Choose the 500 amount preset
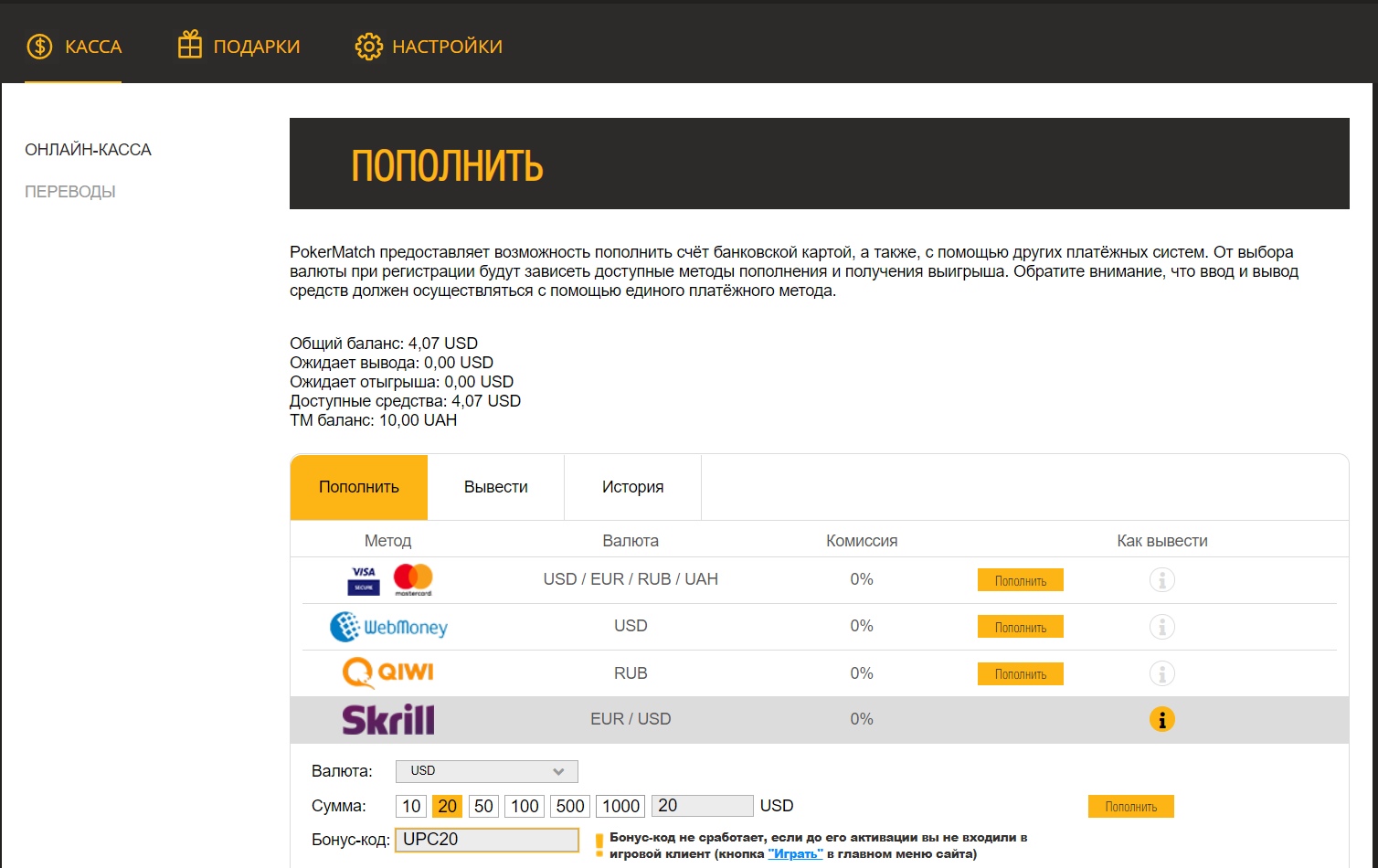The image size is (1378, 868). click(x=570, y=806)
